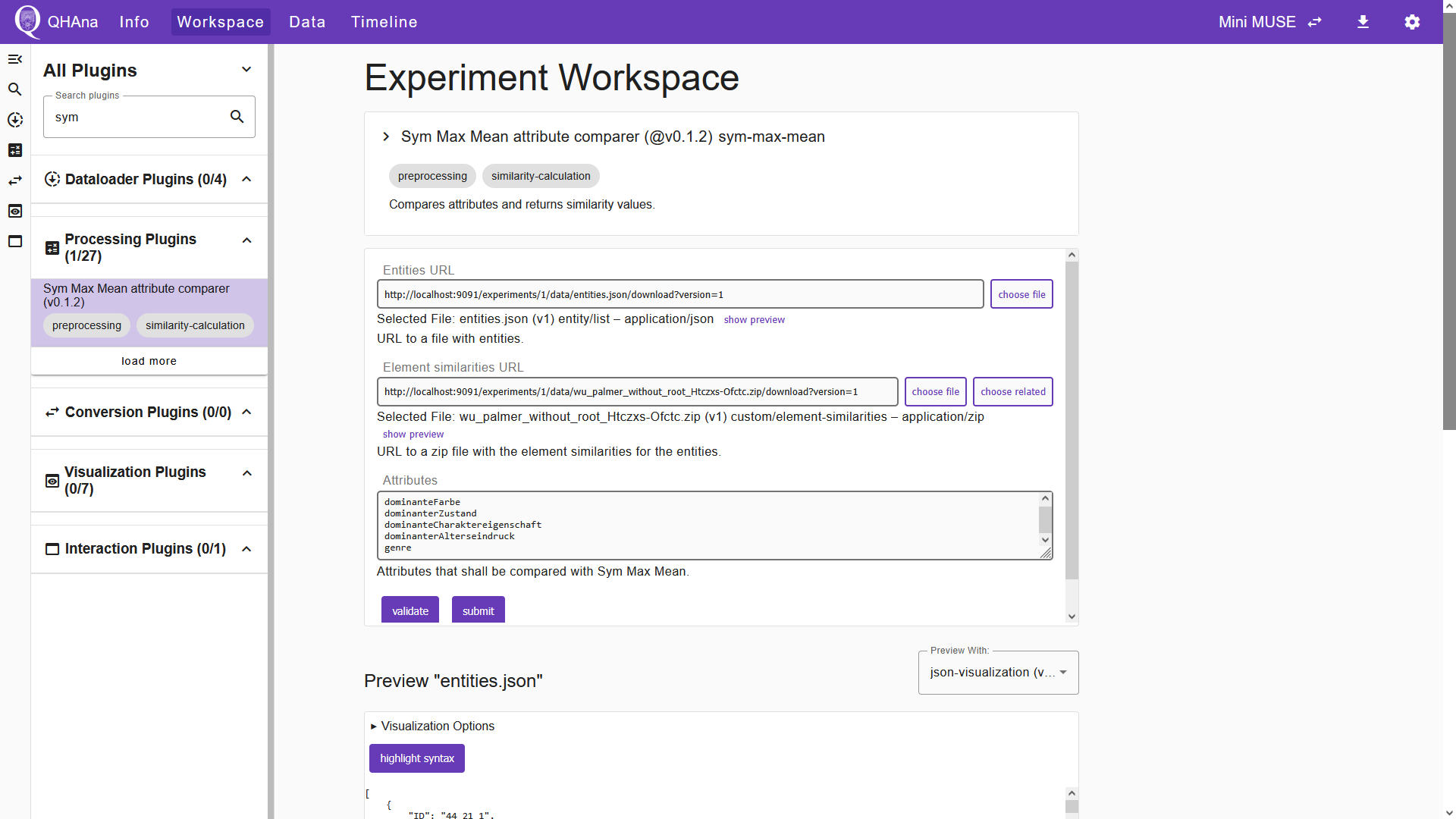Image resolution: width=1456 pixels, height=819 pixels.
Task: Click the Processing Plugins header icon
Action: pyautogui.click(x=52, y=248)
